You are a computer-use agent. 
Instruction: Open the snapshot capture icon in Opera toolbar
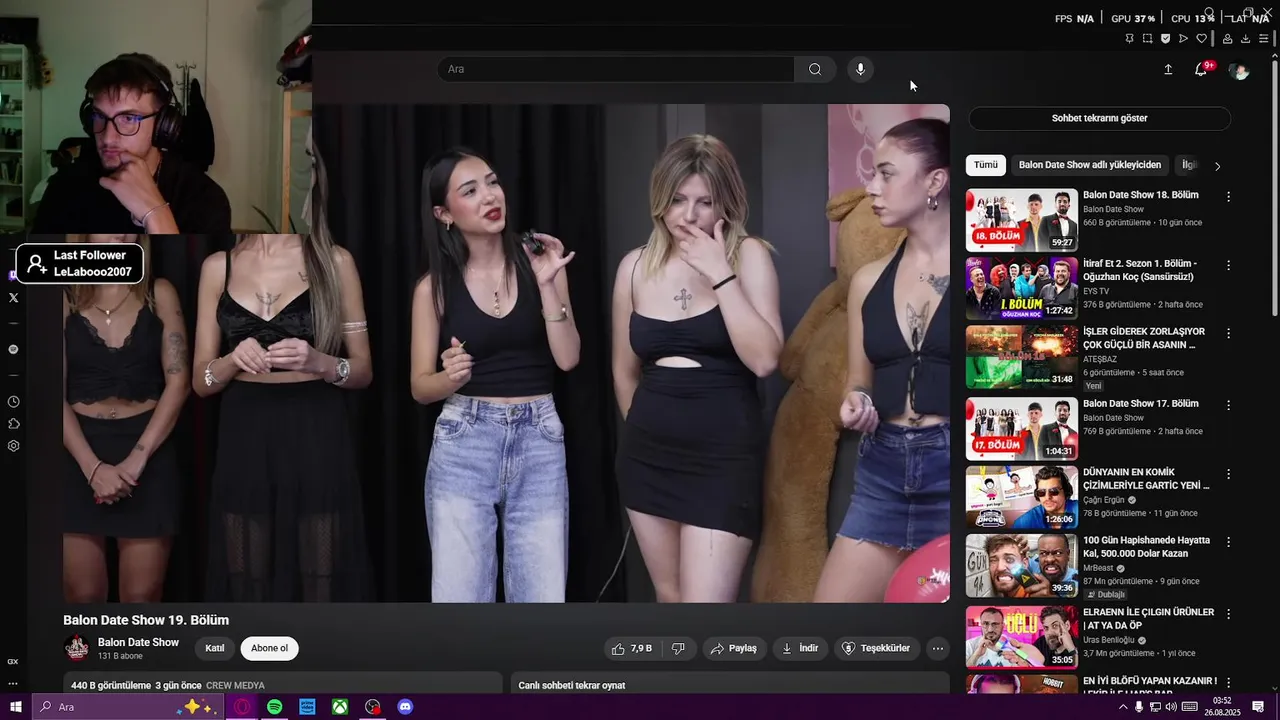tap(1147, 39)
